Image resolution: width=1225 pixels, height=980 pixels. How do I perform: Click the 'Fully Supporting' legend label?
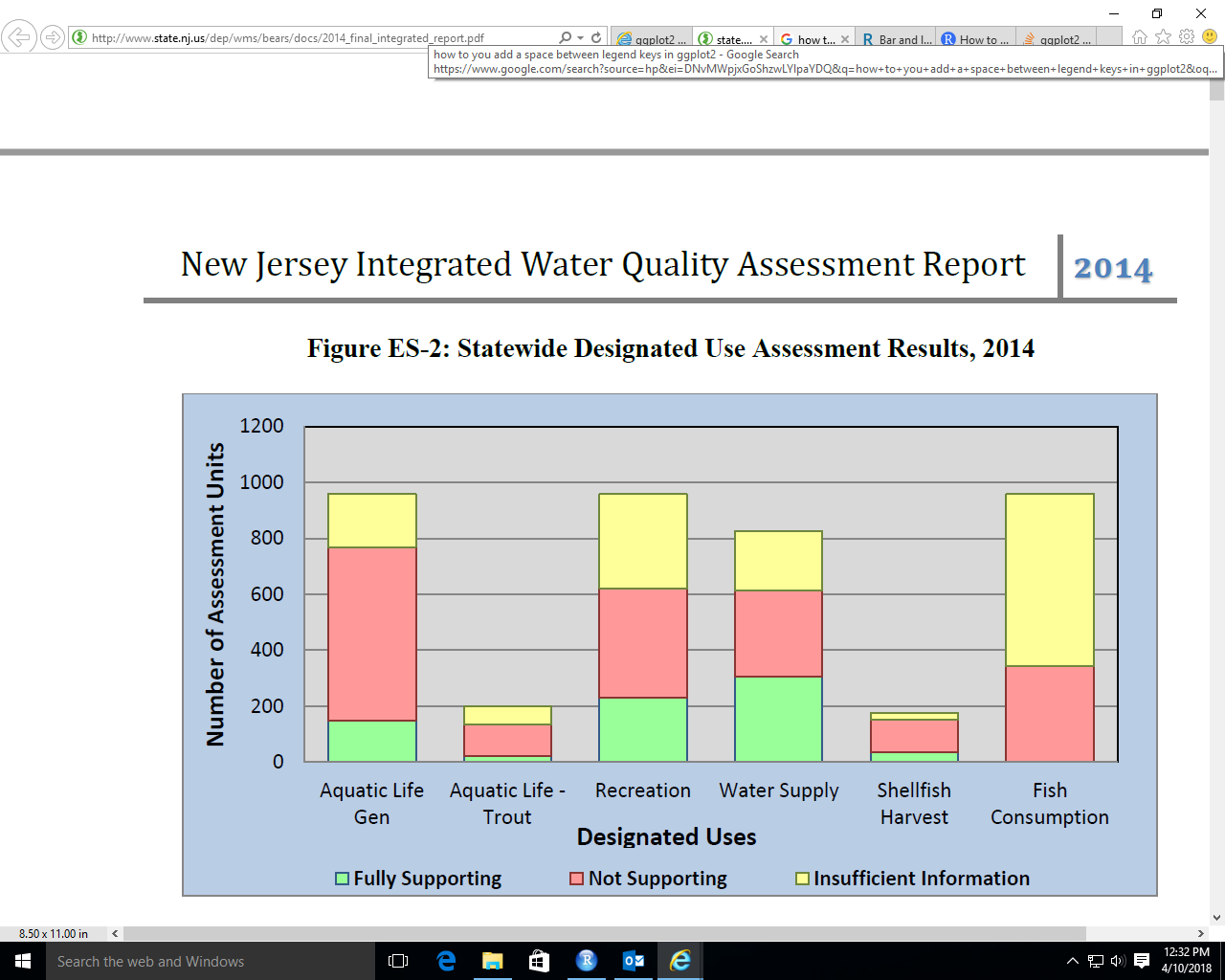428,879
